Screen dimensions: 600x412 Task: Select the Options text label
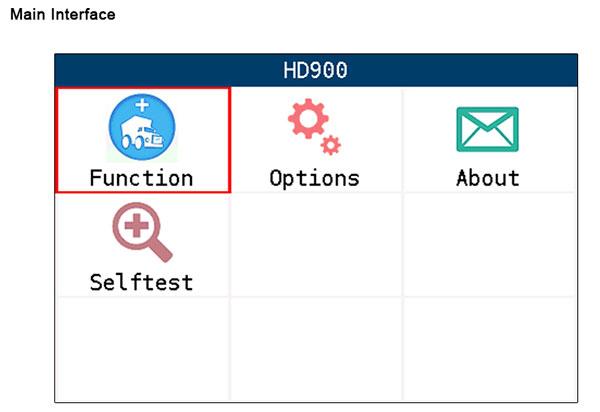(314, 178)
